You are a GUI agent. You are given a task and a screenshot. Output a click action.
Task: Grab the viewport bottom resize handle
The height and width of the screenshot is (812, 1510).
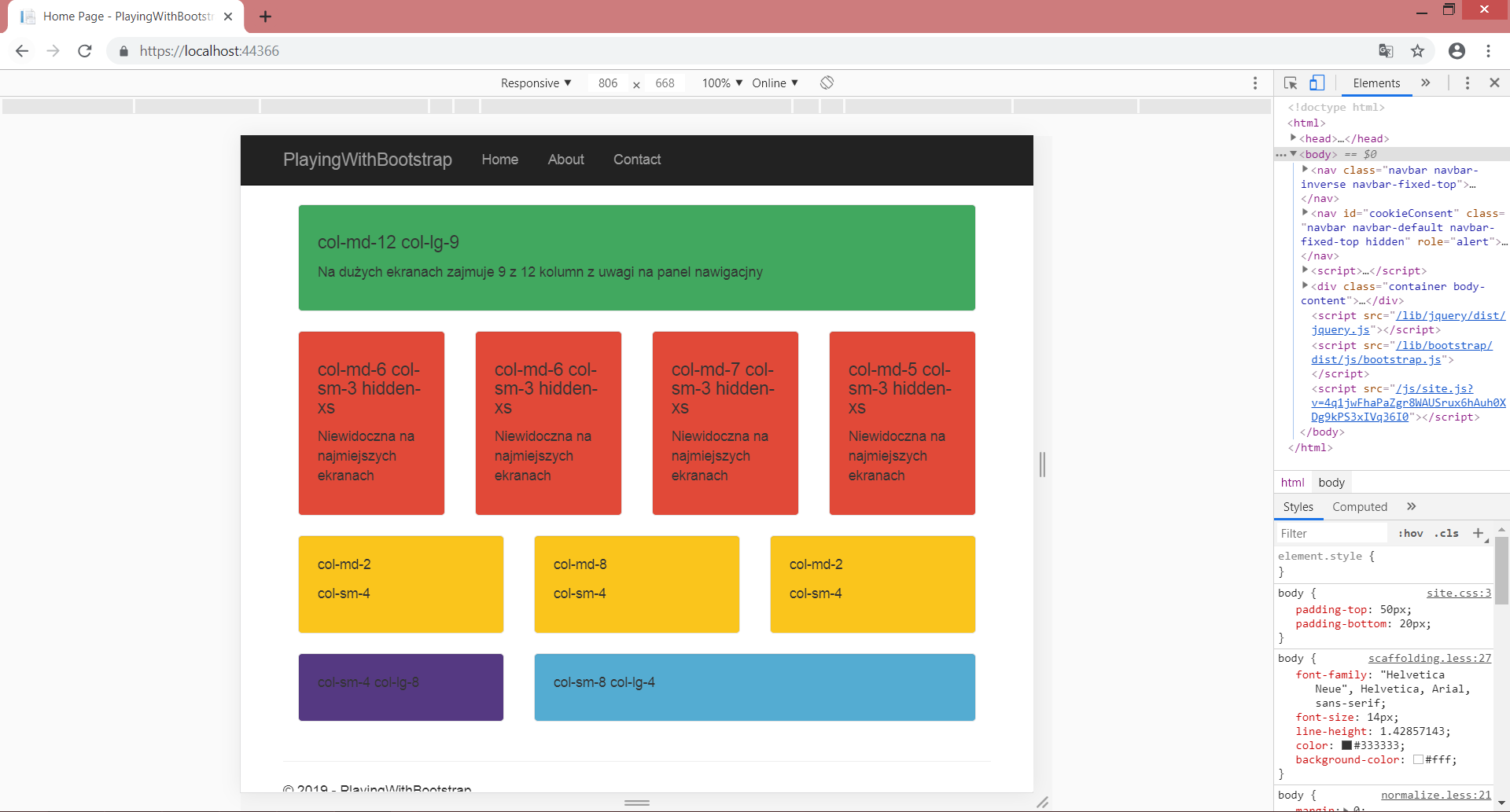point(637,803)
